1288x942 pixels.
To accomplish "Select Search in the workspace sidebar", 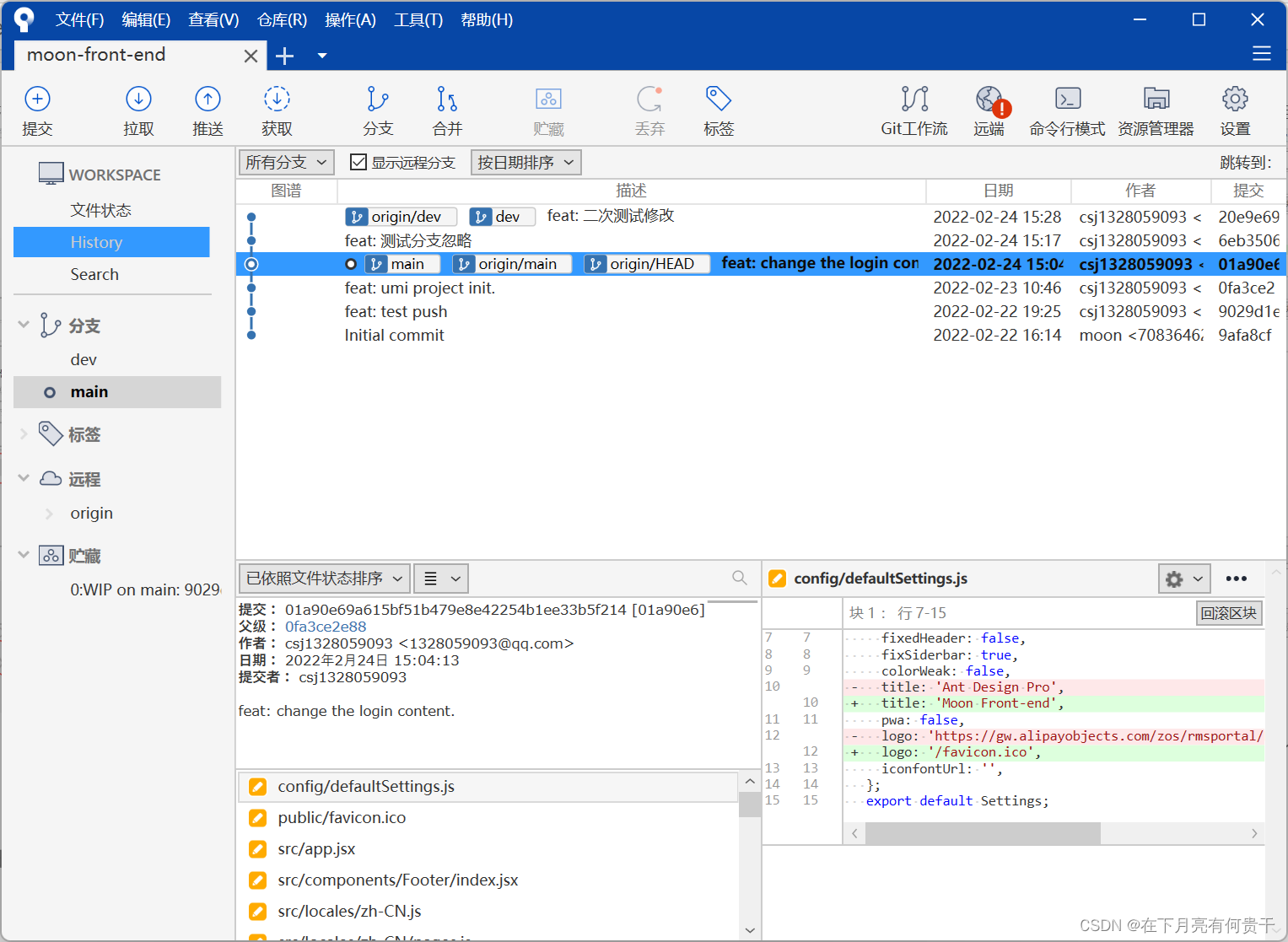I will pyautogui.click(x=94, y=274).
